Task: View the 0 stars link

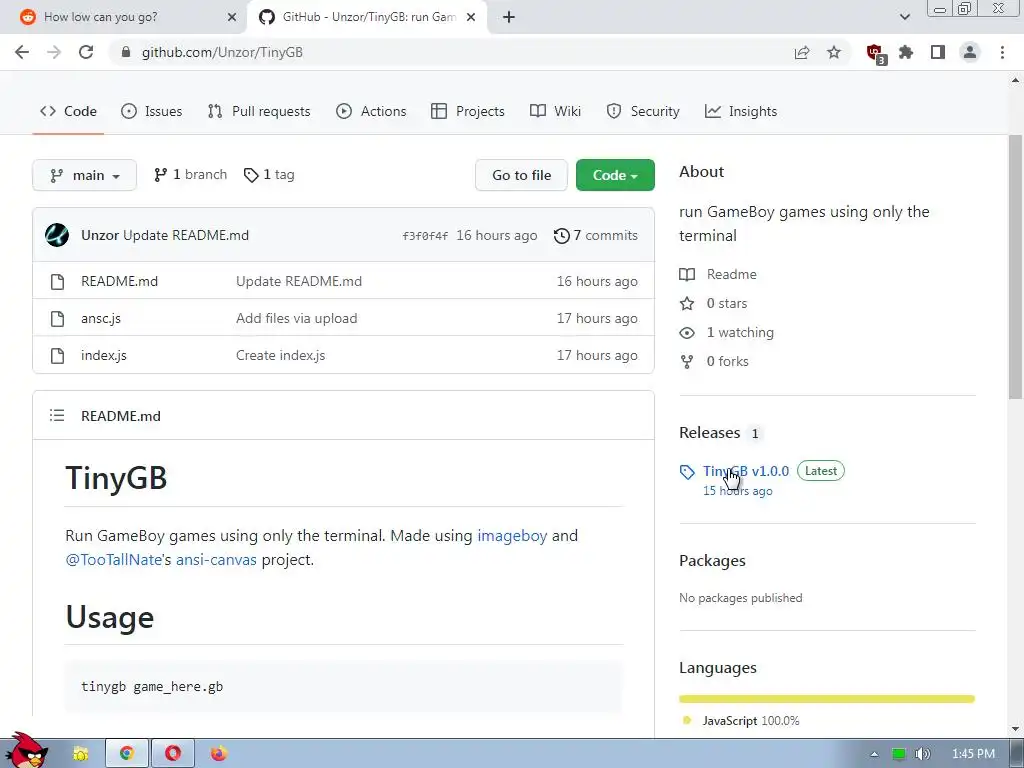Action: pos(713,303)
